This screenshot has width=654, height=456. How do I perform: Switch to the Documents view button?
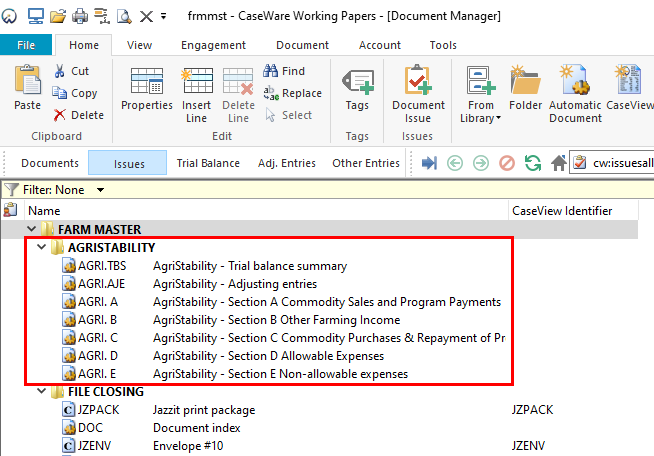point(50,163)
